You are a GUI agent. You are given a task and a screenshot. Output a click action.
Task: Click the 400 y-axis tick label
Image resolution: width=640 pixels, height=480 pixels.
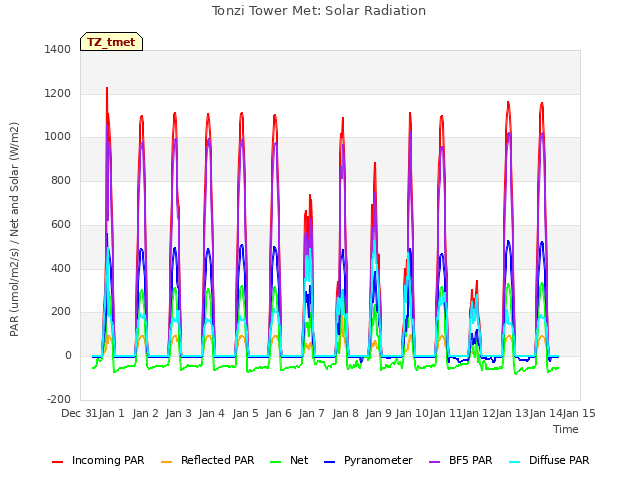61,268
